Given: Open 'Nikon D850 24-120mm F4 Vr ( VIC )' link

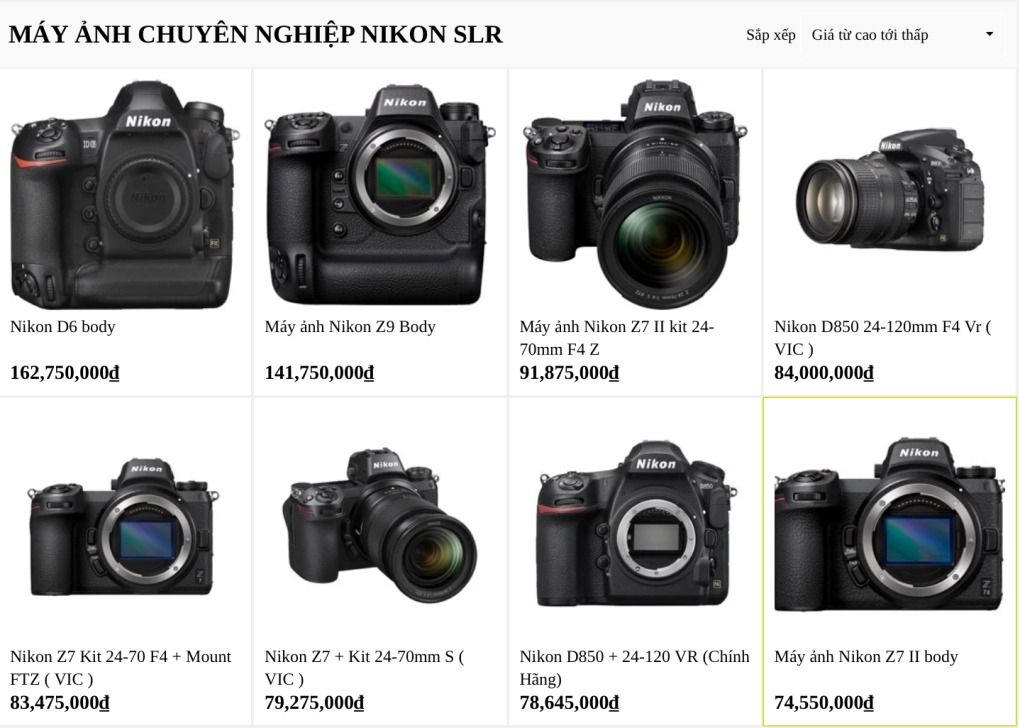Looking at the screenshot, I should [883, 337].
